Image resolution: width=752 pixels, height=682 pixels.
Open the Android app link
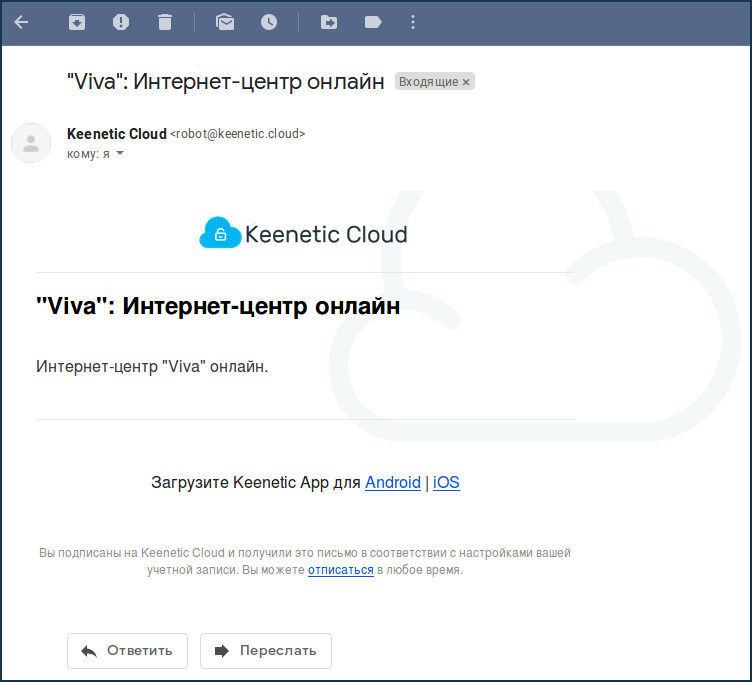(393, 482)
